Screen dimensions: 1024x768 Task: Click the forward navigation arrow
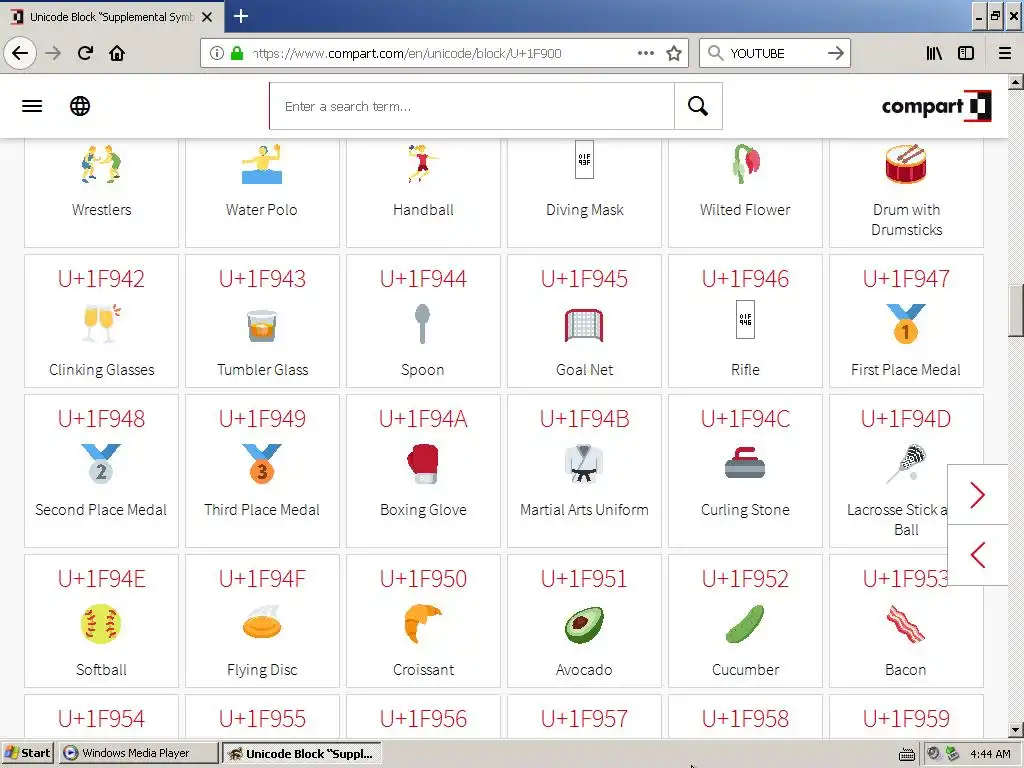tap(53, 53)
